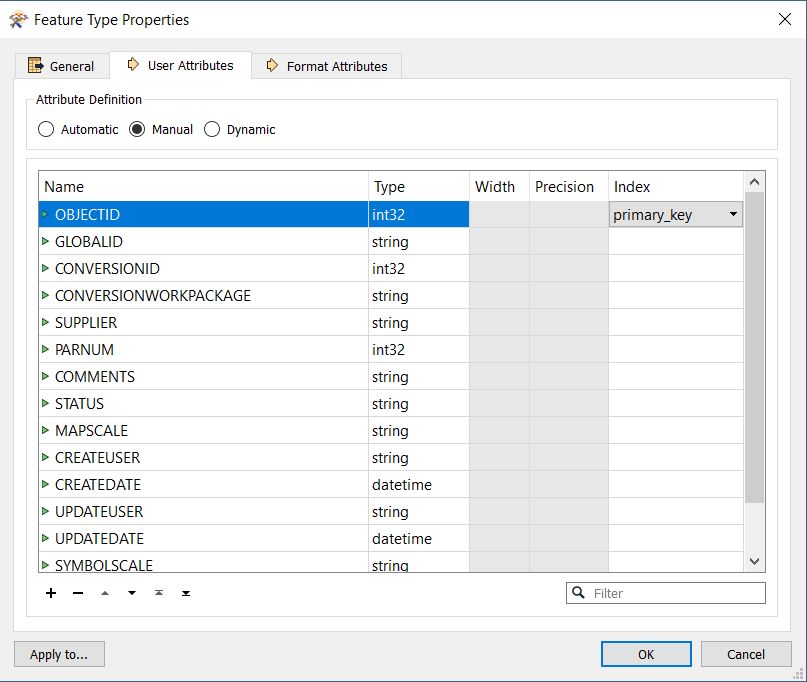Add a new attribute with the plus icon
This screenshot has height=682, width=807.
click(51, 593)
